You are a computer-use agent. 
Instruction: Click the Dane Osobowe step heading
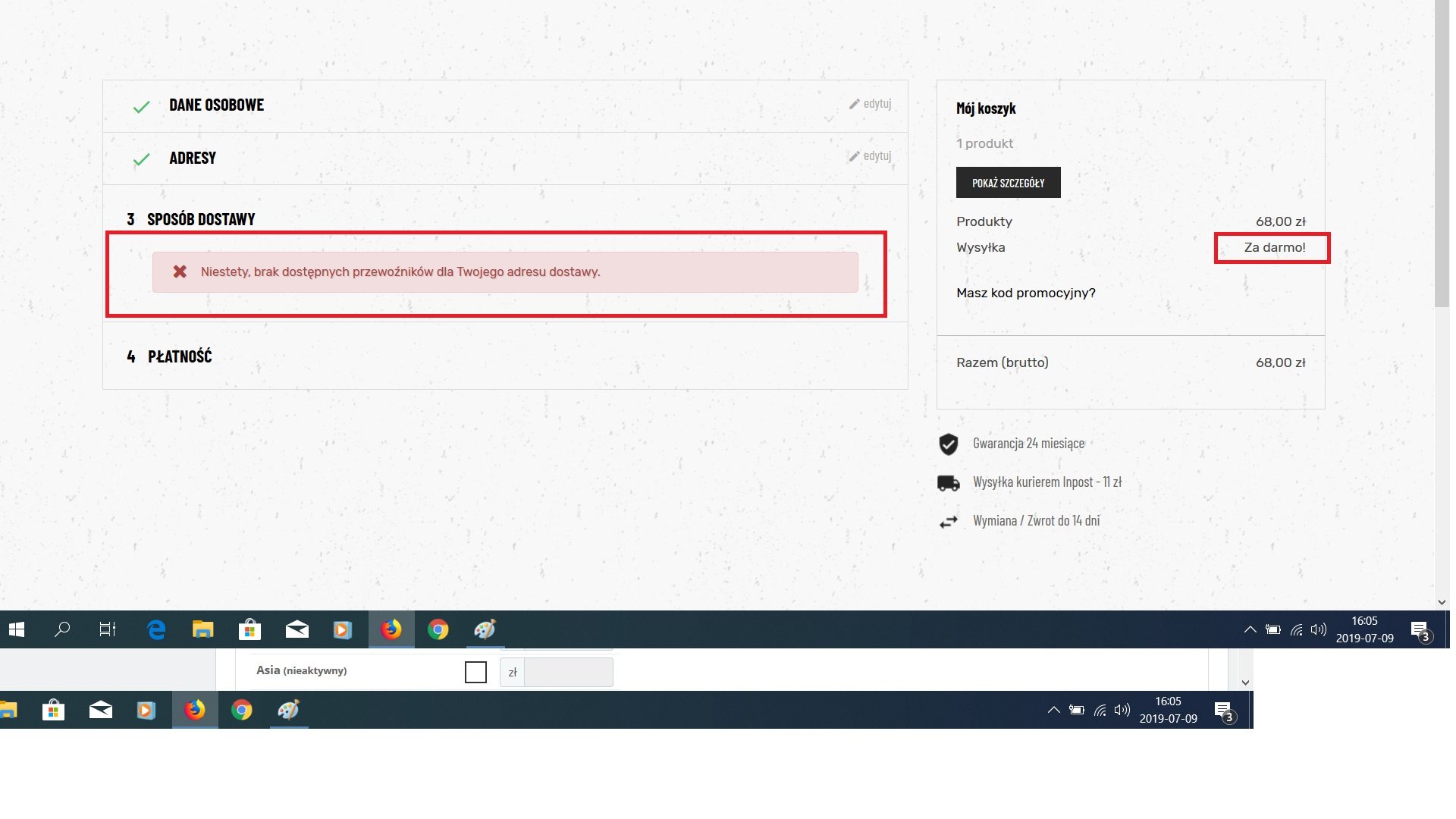pyautogui.click(x=216, y=105)
